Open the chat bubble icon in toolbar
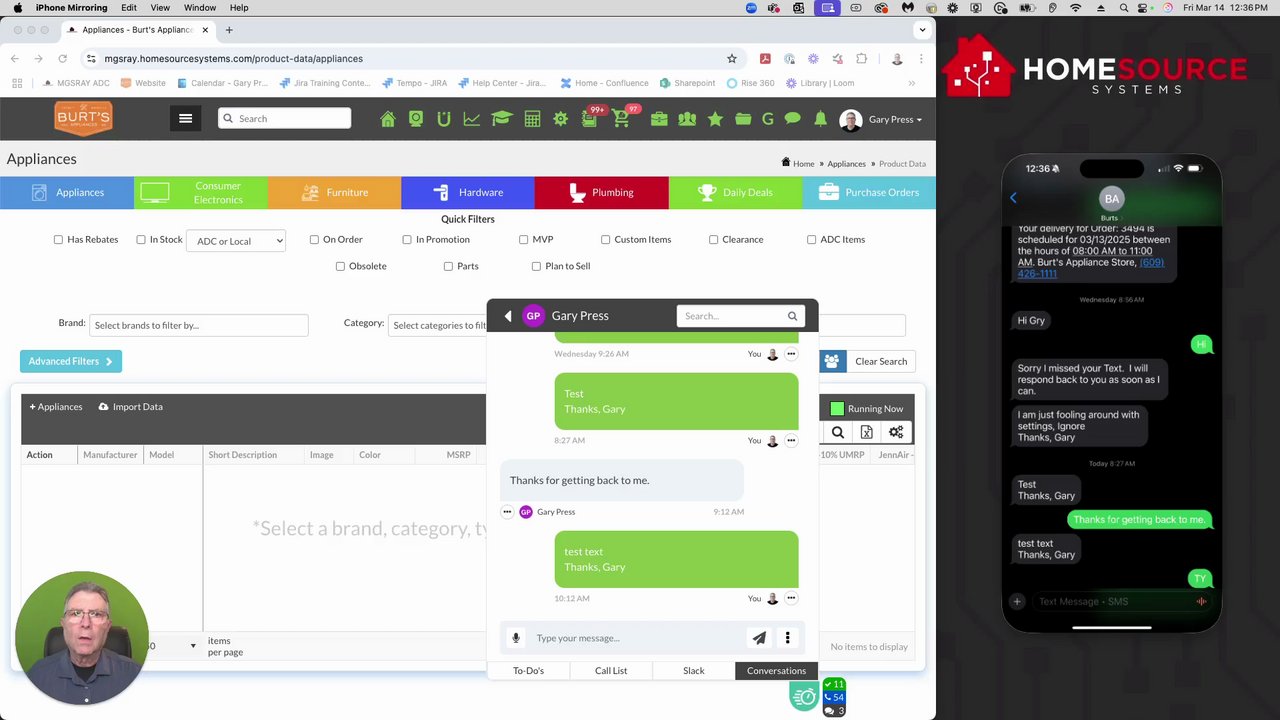This screenshot has height=720, width=1280. click(x=793, y=119)
